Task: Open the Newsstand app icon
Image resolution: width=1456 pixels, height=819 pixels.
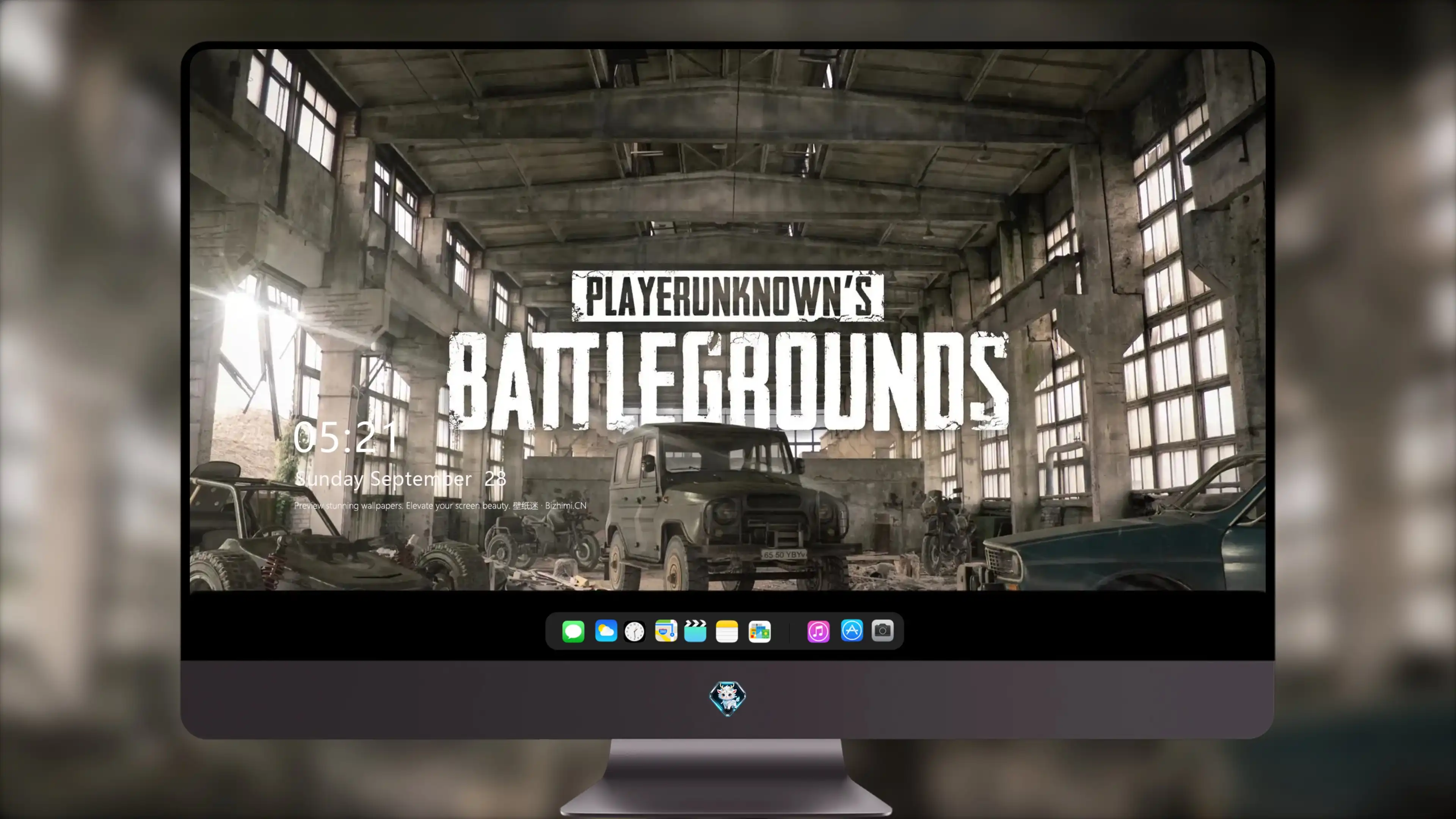Action: 759,631
